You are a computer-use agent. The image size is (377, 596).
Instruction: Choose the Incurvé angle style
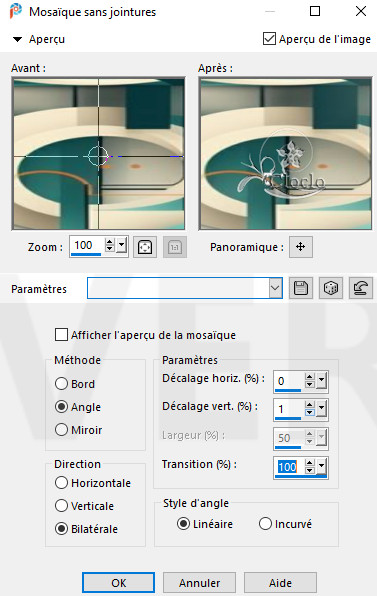[x=265, y=524]
